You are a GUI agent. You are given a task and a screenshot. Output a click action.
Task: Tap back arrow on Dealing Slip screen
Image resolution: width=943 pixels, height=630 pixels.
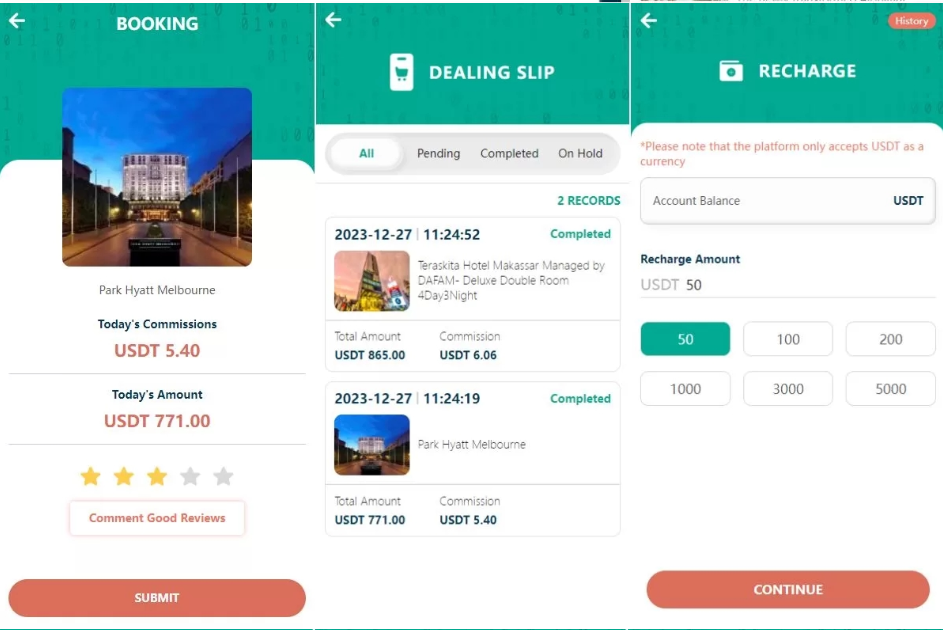pyautogui.click(x=333, y=20)
